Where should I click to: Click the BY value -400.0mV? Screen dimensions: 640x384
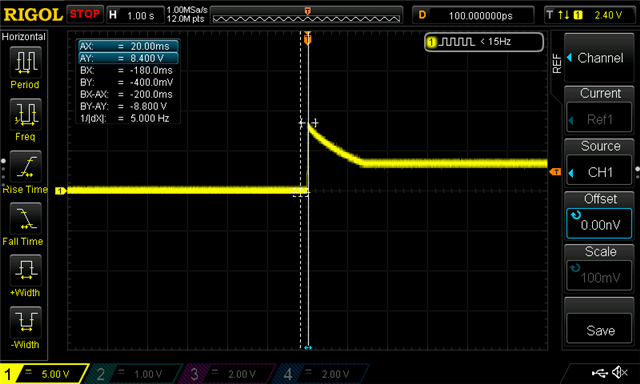pyautogui.click(x=151, y=82)
